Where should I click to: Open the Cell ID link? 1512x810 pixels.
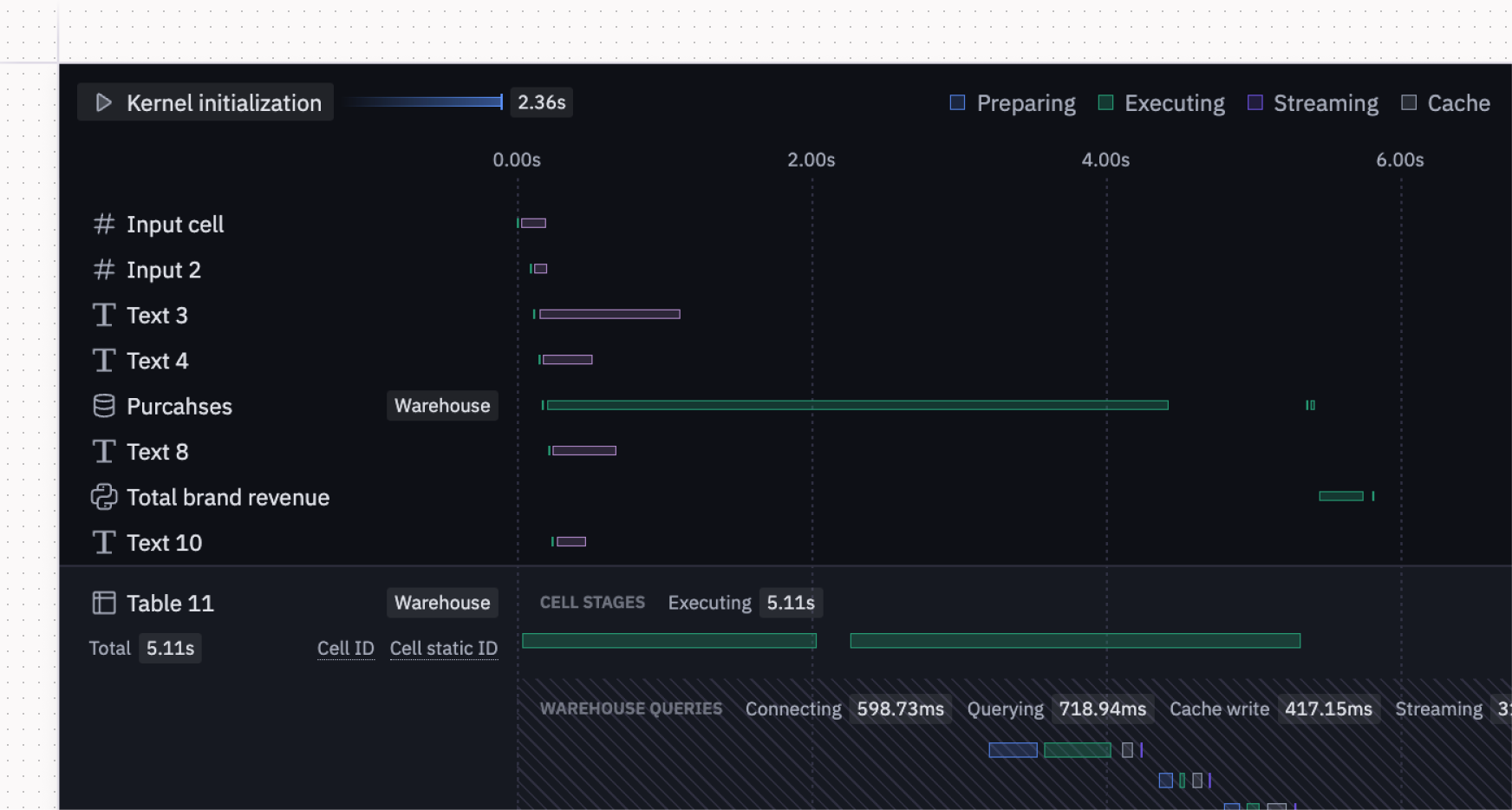(x=345, y=648)
